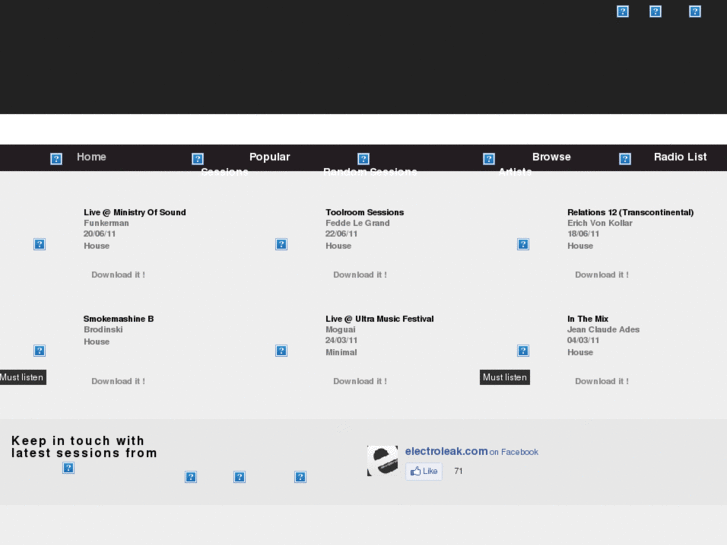Open Relations 12 (Transcontinental) title

click(x=631, y=212)
